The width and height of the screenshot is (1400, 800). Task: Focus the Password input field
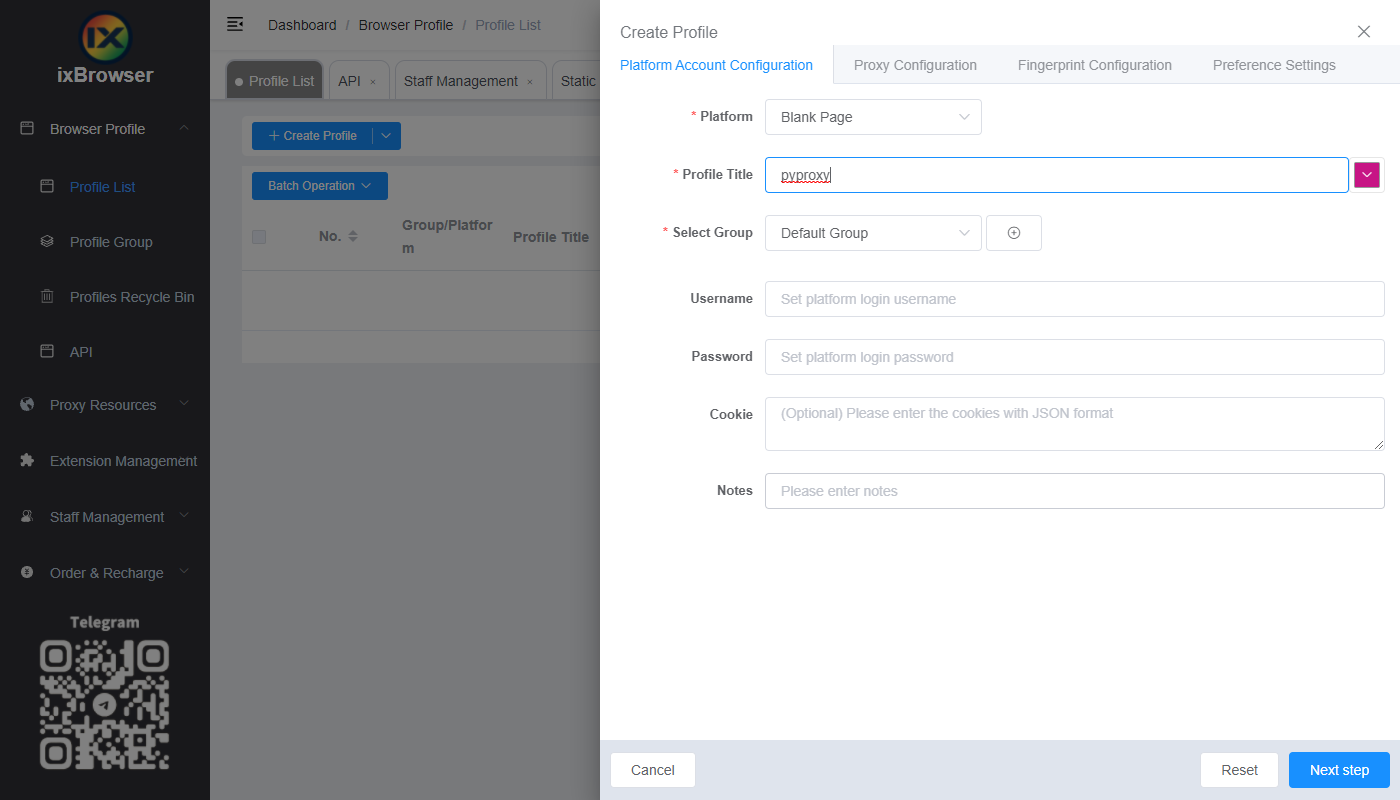point(1075,357)
